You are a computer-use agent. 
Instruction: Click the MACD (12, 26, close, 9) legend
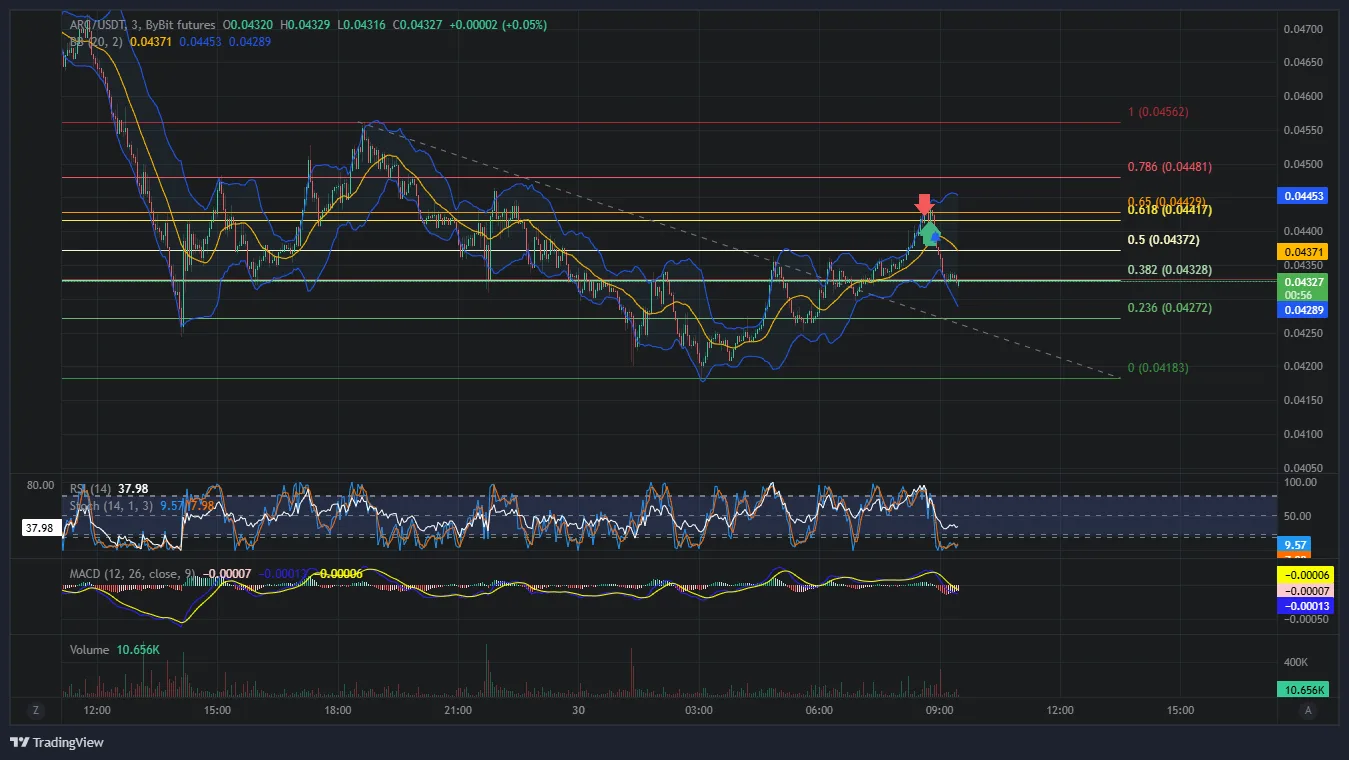click(x=133, y=574)
